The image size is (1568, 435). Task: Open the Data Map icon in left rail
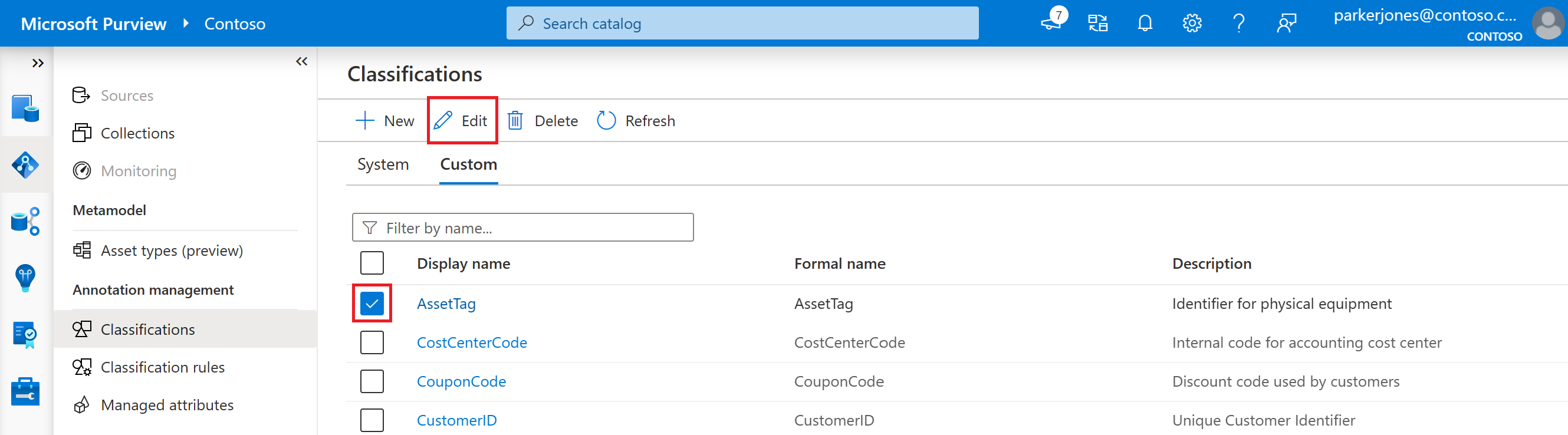click(25, 165)
